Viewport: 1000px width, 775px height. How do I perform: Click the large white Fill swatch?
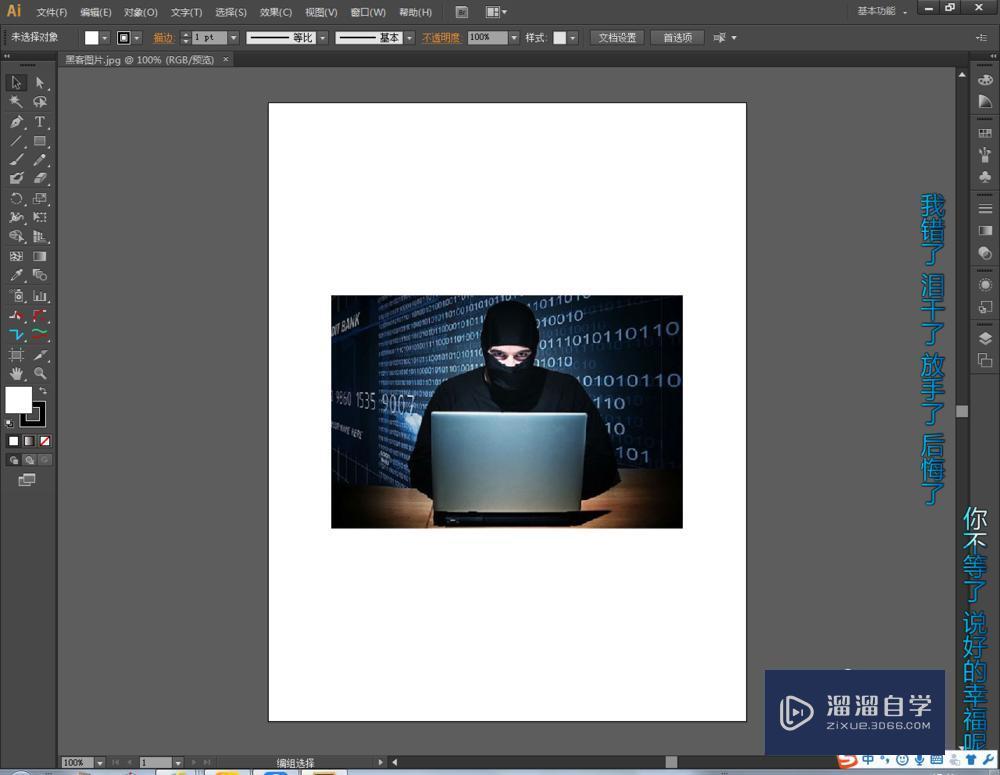(18, 400)
